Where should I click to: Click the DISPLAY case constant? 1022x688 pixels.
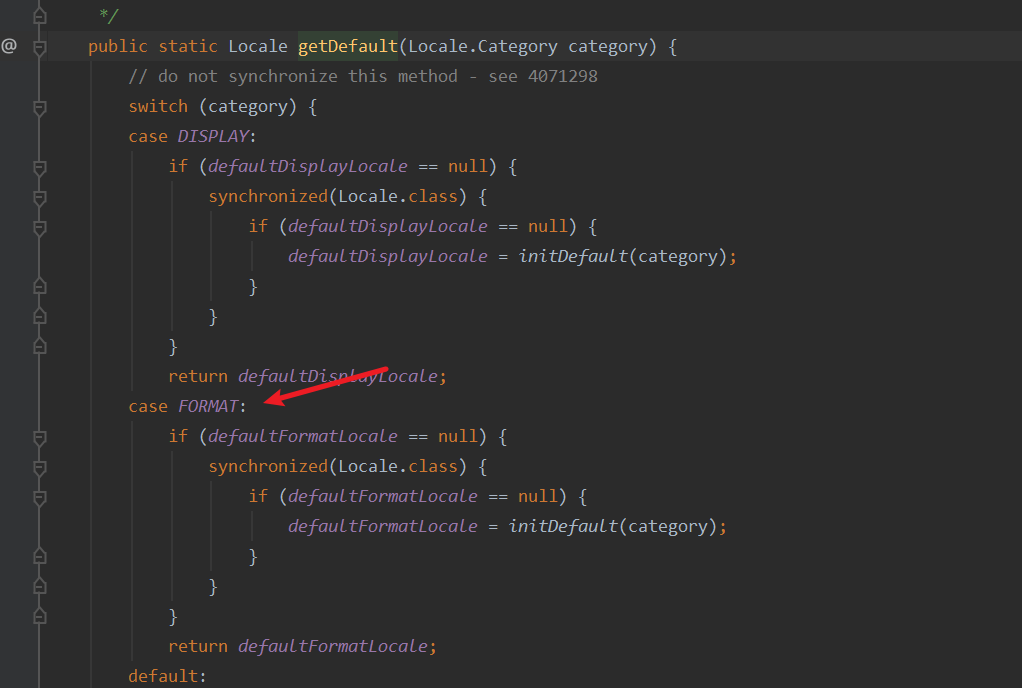pos(213,136)
